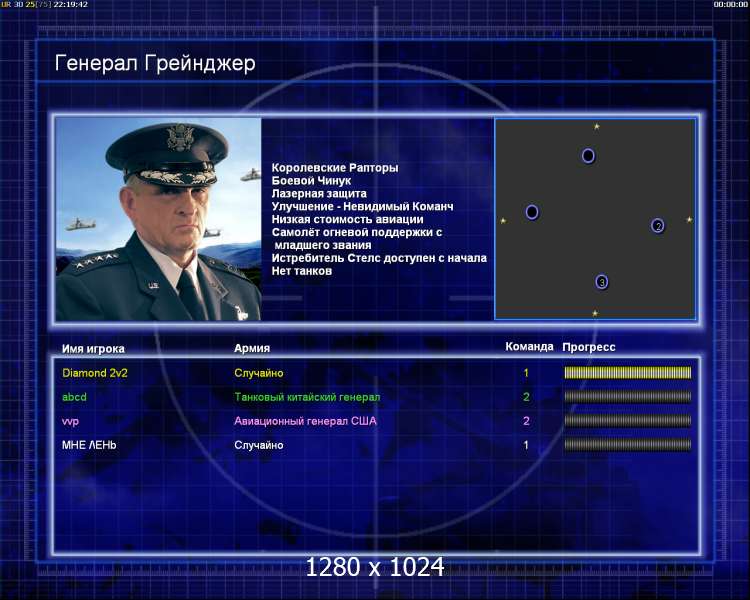The image size is (750, 600).
Task: Click the star at minimap's right edge
Action: tap(689, 220)
